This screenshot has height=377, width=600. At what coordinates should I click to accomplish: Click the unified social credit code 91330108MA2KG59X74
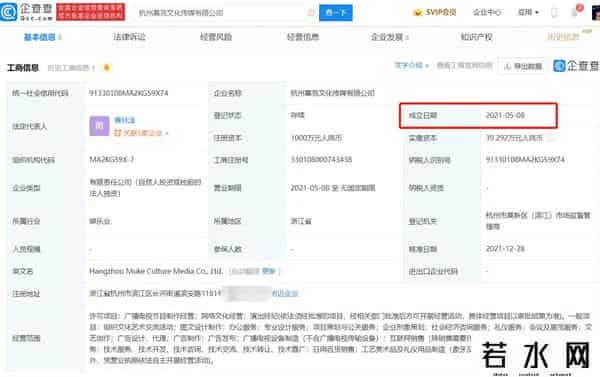point(129,93)
